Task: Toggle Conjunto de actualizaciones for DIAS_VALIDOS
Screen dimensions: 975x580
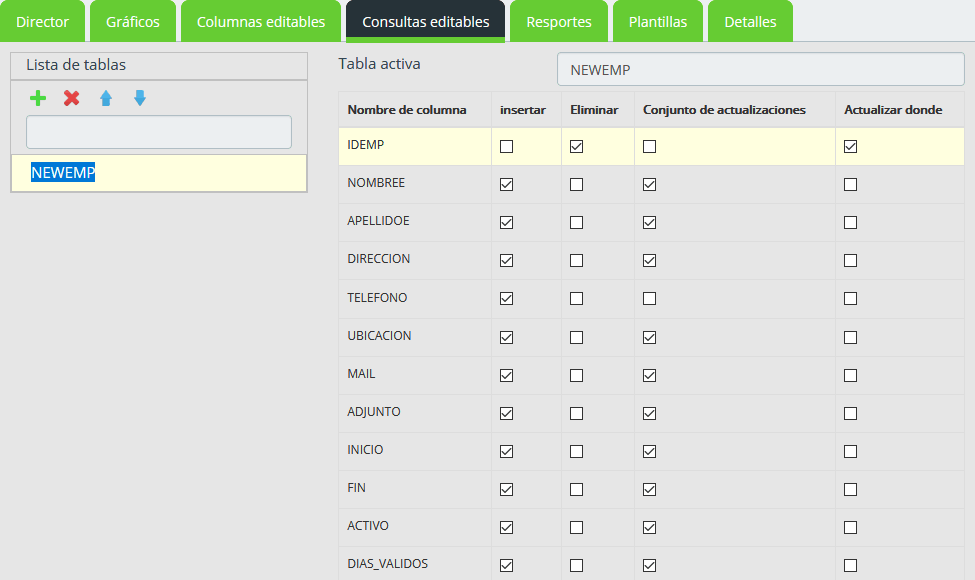Action: 649,566
